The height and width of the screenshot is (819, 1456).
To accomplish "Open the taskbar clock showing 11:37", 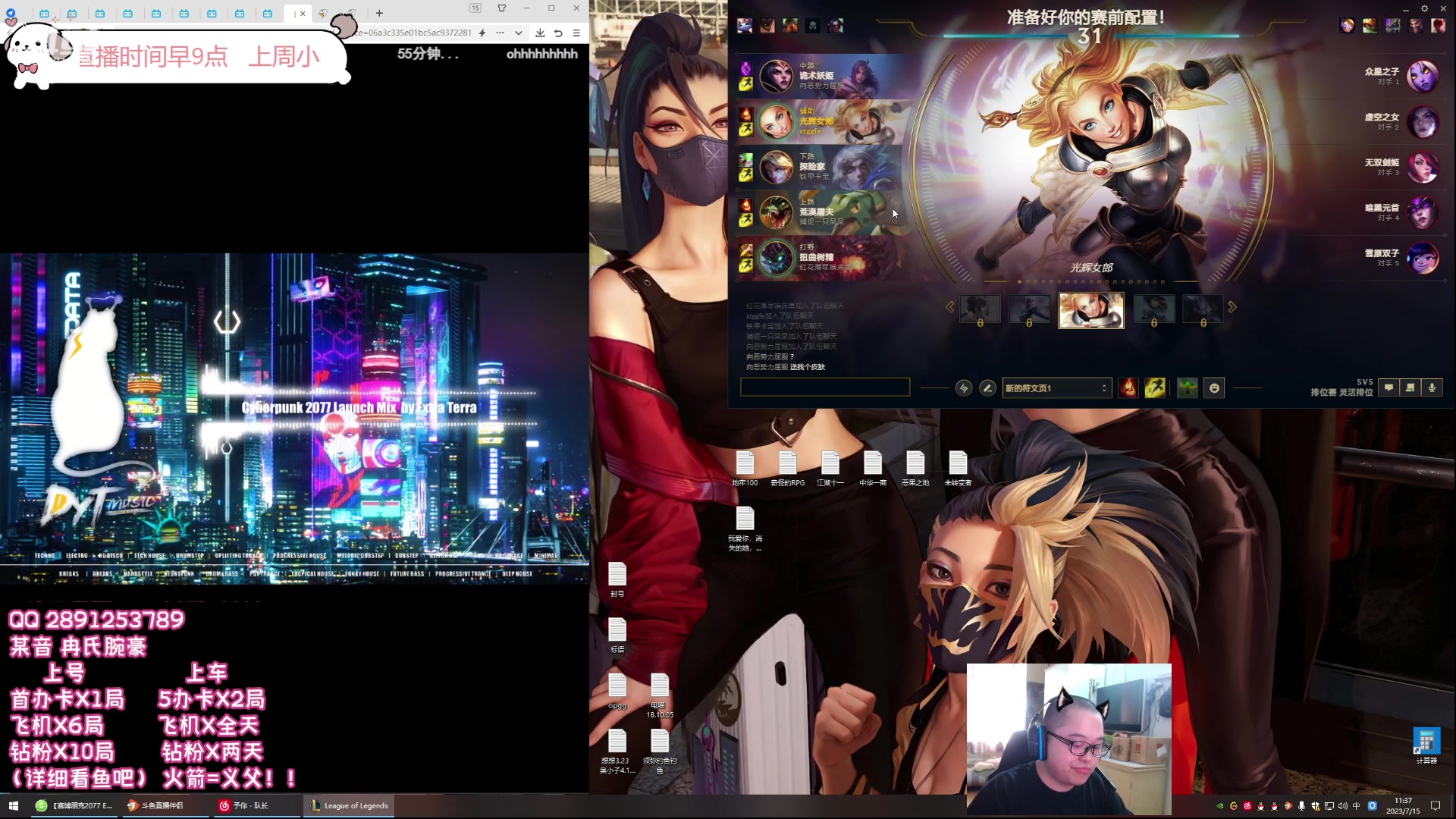I will 1403,805.
